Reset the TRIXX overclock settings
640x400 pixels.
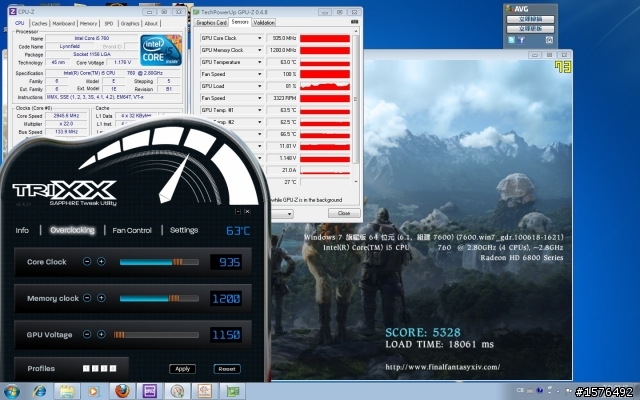[227, 369]
